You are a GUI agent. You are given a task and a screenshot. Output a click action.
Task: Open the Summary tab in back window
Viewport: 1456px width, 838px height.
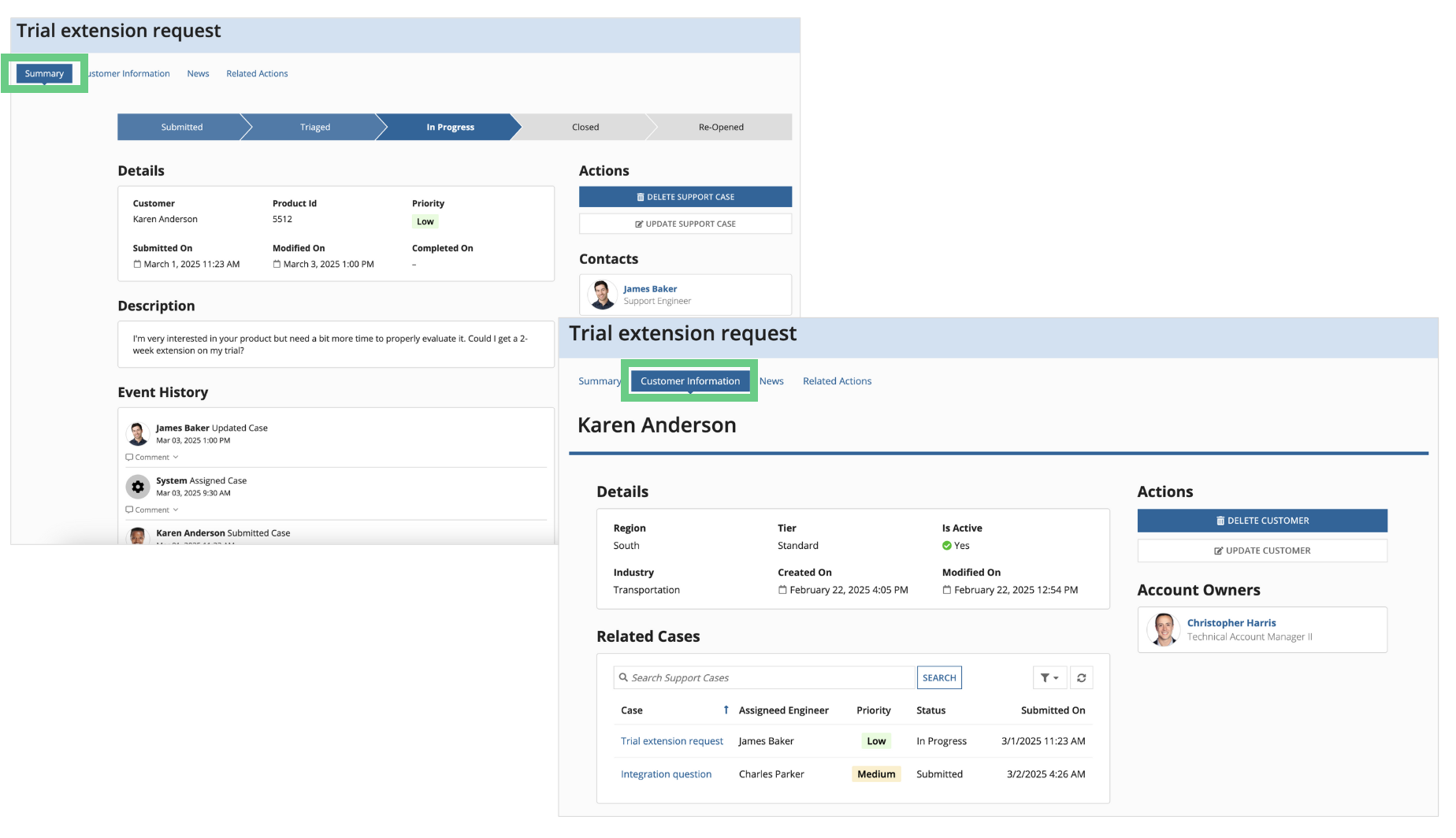pyautogui.click(x=44, y=73)
